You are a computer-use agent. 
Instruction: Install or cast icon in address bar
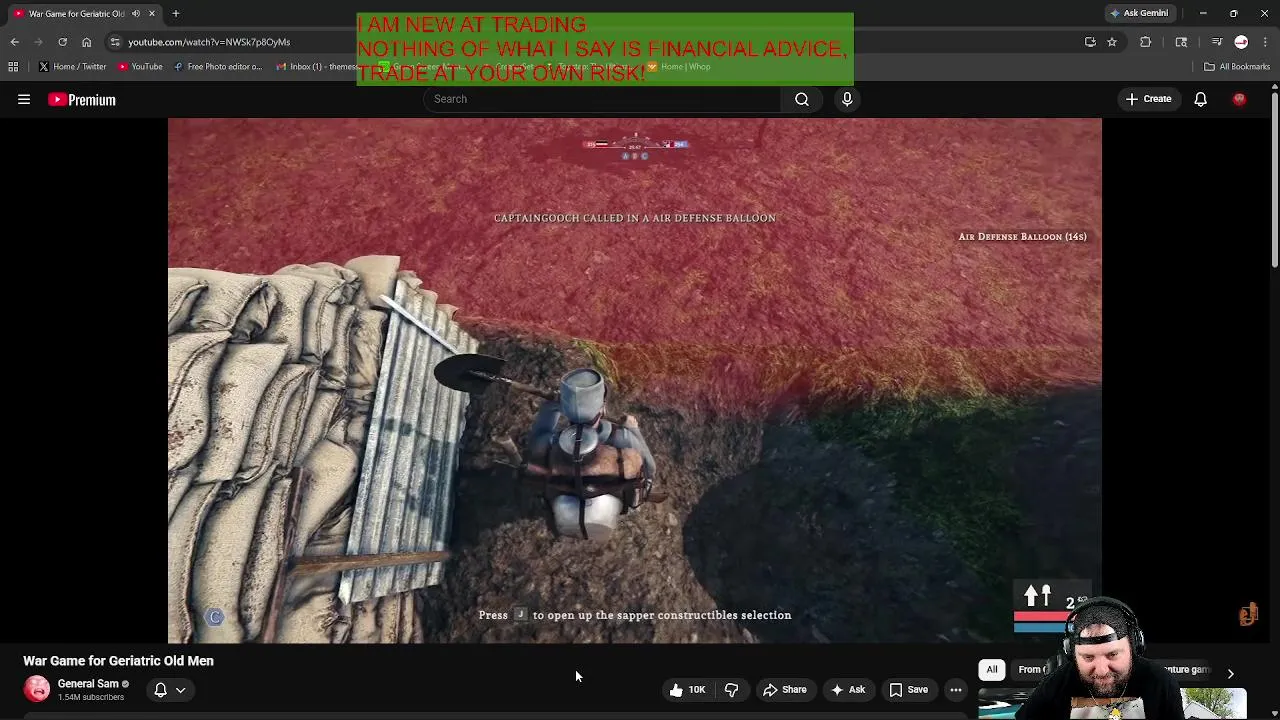pos(1090,42)
